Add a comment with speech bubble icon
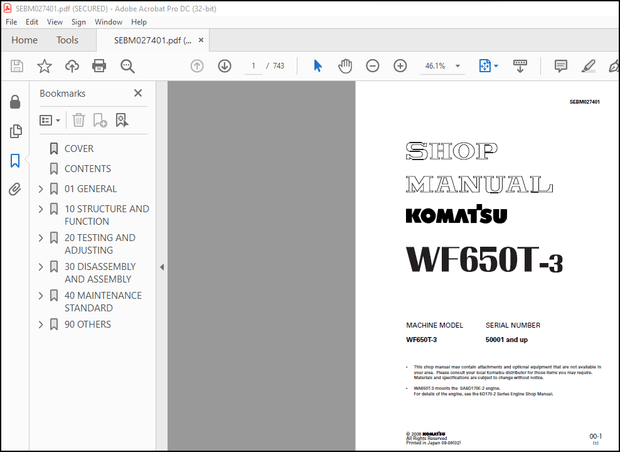The height and width of the screenshot is (452, 620). tap(561, 66)
